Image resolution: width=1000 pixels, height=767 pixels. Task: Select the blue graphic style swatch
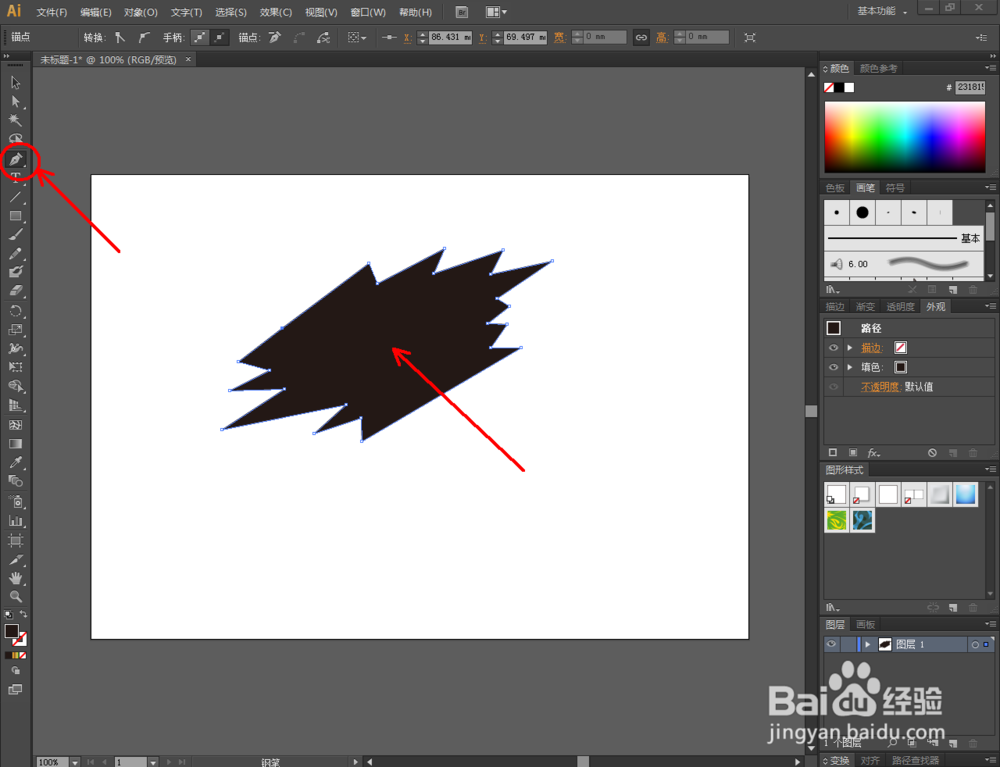pos(965,494)
